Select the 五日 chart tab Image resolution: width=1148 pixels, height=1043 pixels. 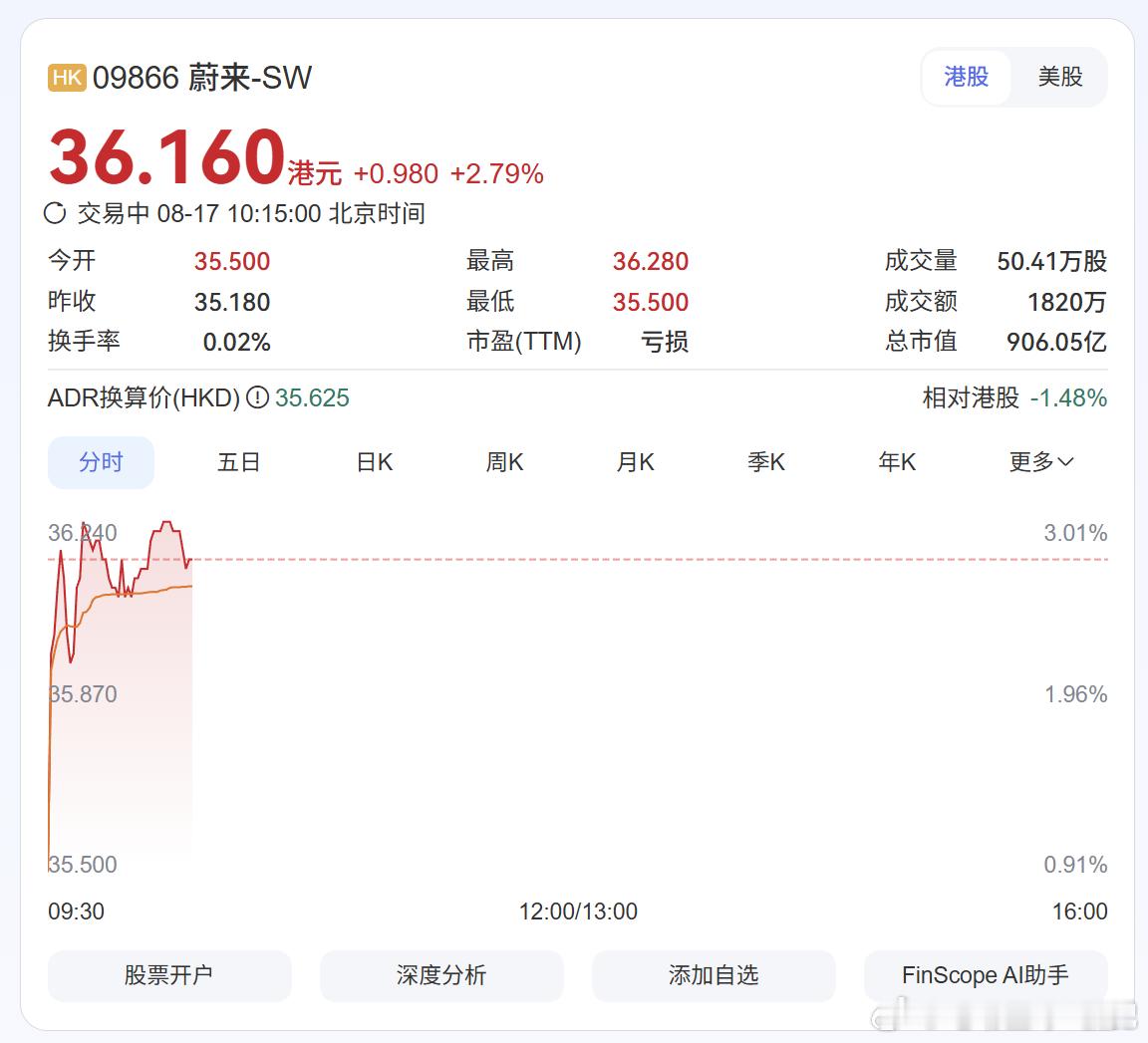click(239, 462)
